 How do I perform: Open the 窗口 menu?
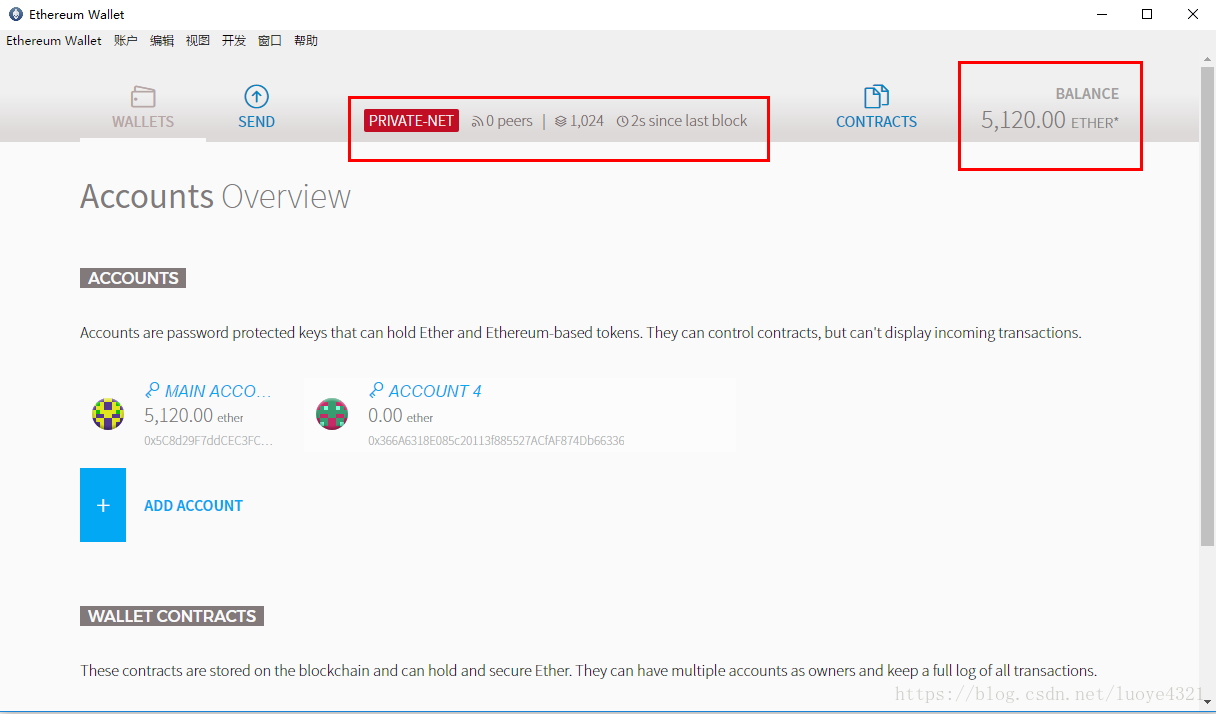point(270,41)
